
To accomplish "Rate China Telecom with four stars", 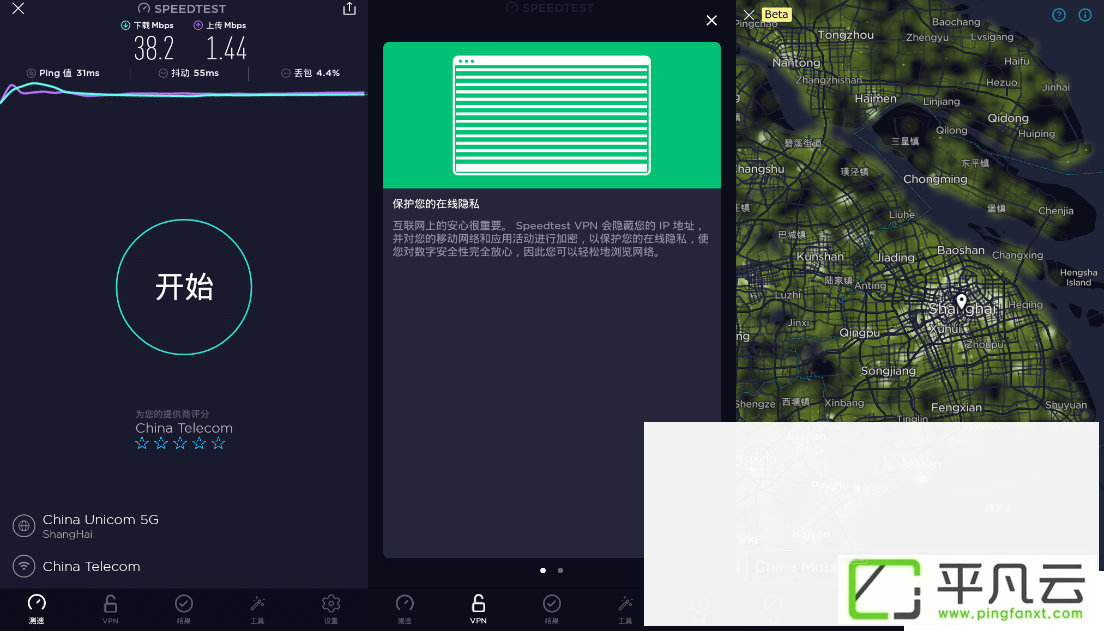I will [x=199, y=443].
